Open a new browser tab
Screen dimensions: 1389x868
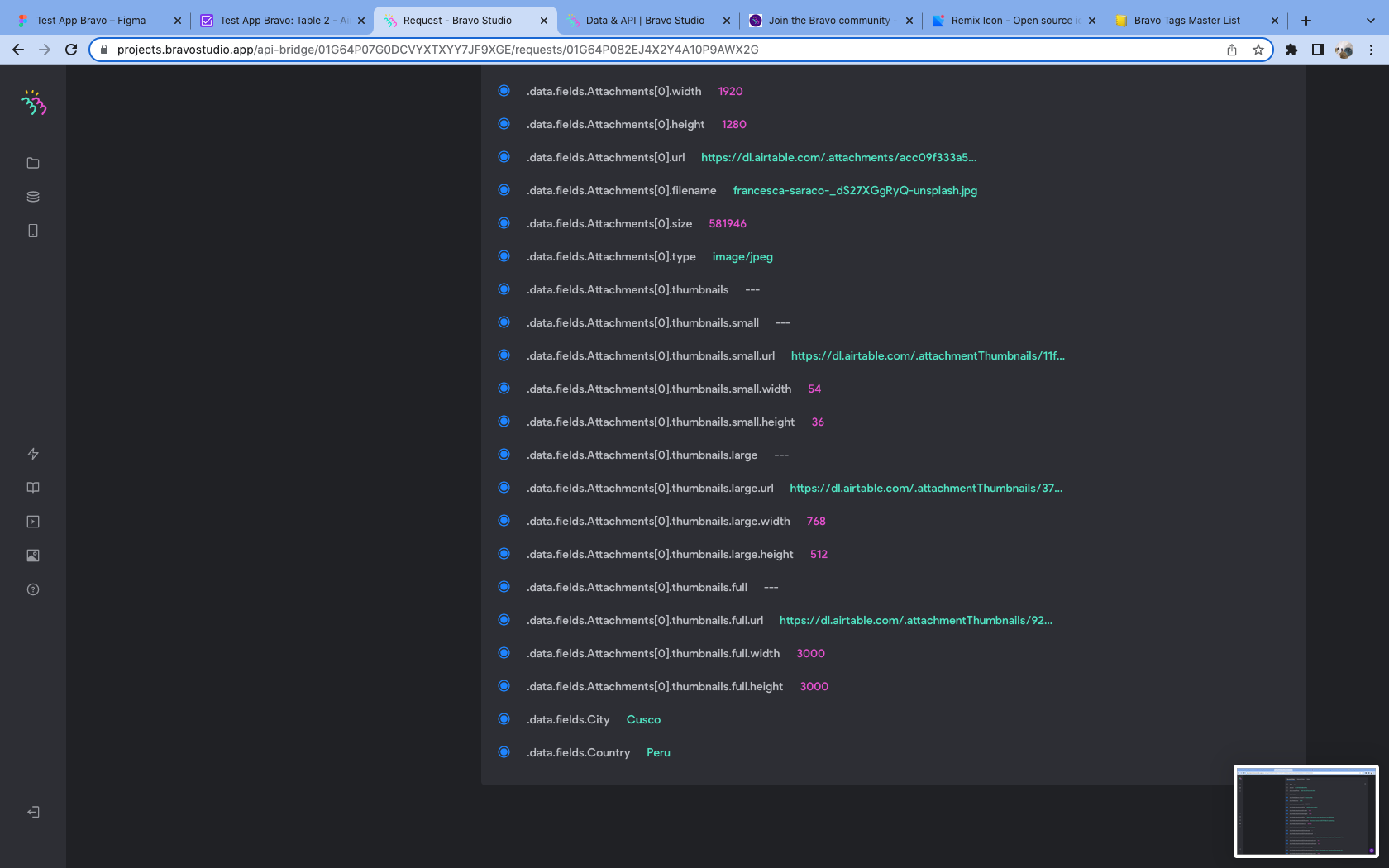1306,21
